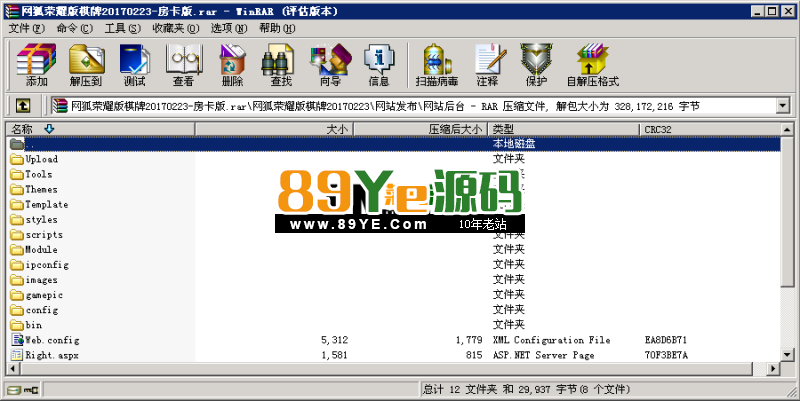Image resolution: width=800 pixels, height=401 pixels.
Task: Select the Web.config file
Action: point(45,340)
